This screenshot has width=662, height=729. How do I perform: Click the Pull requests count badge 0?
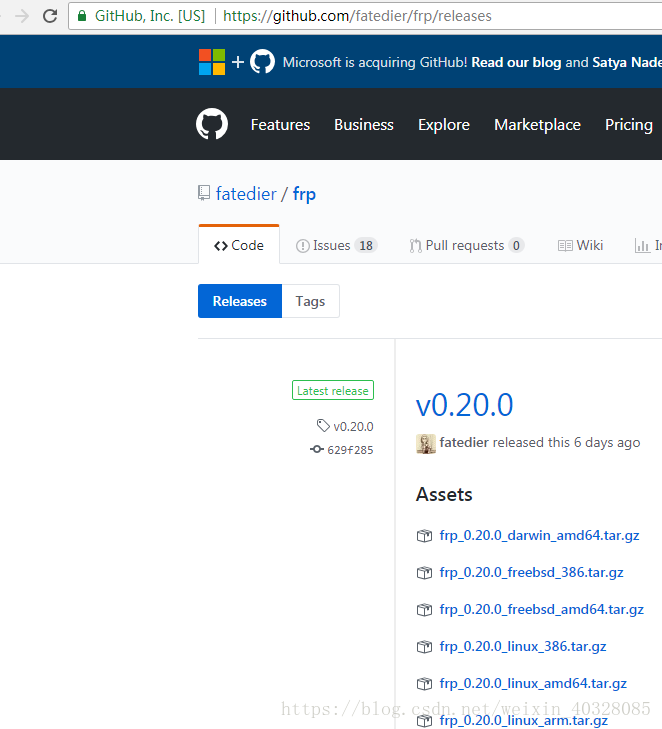[516, 245]
